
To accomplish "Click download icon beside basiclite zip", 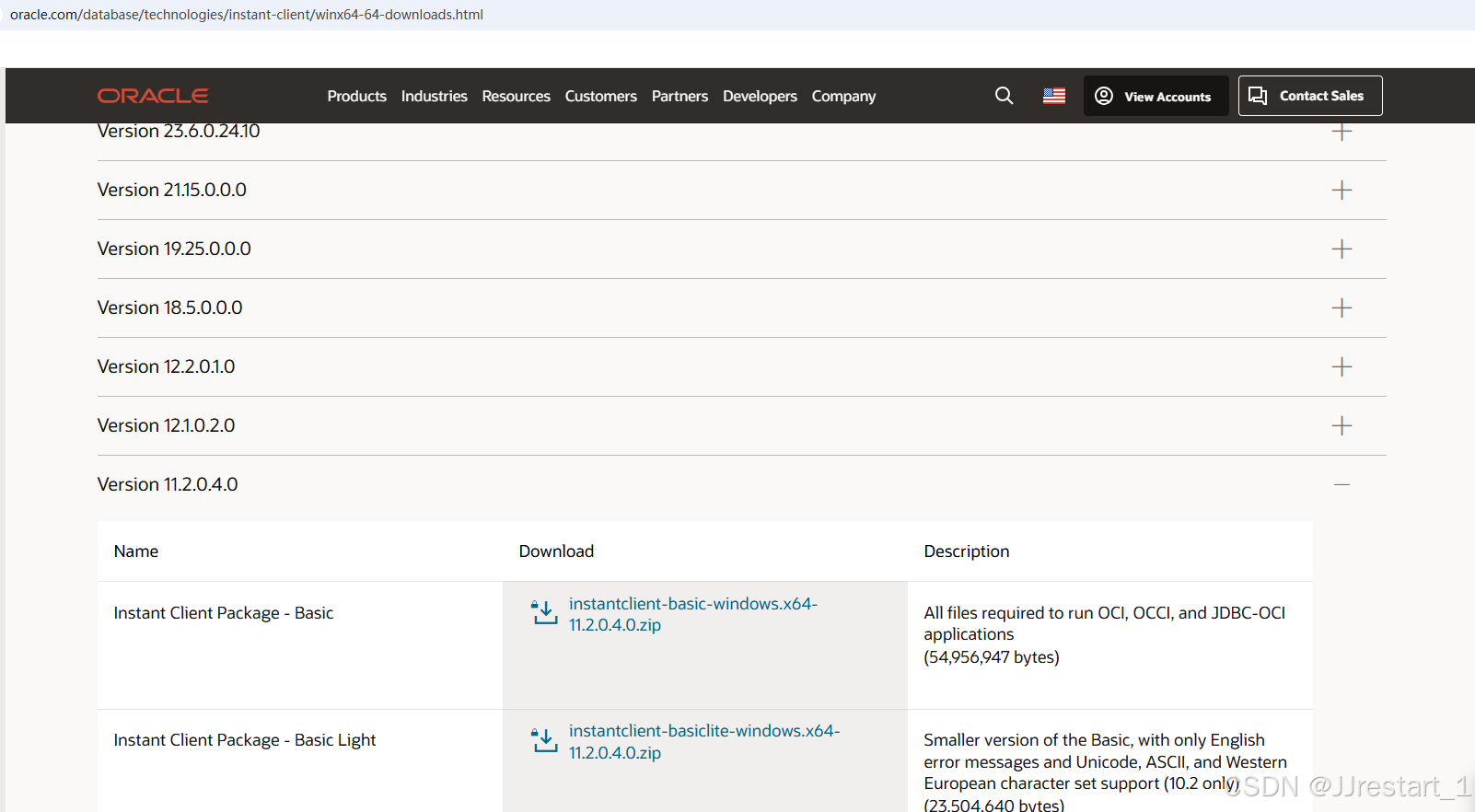I will point(544,739).
